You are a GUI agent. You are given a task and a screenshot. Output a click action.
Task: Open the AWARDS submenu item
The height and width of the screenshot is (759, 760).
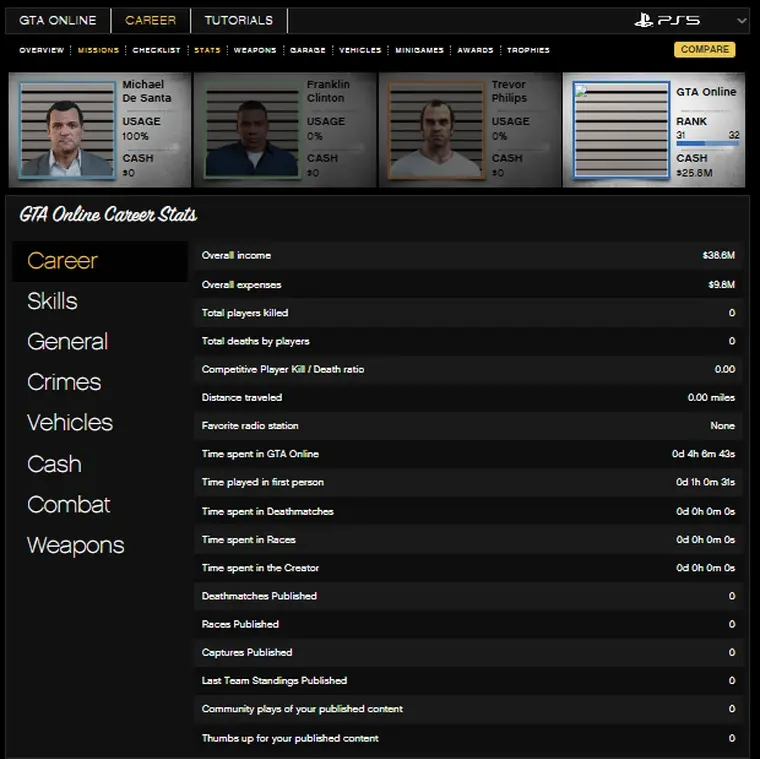pos(475,50)
